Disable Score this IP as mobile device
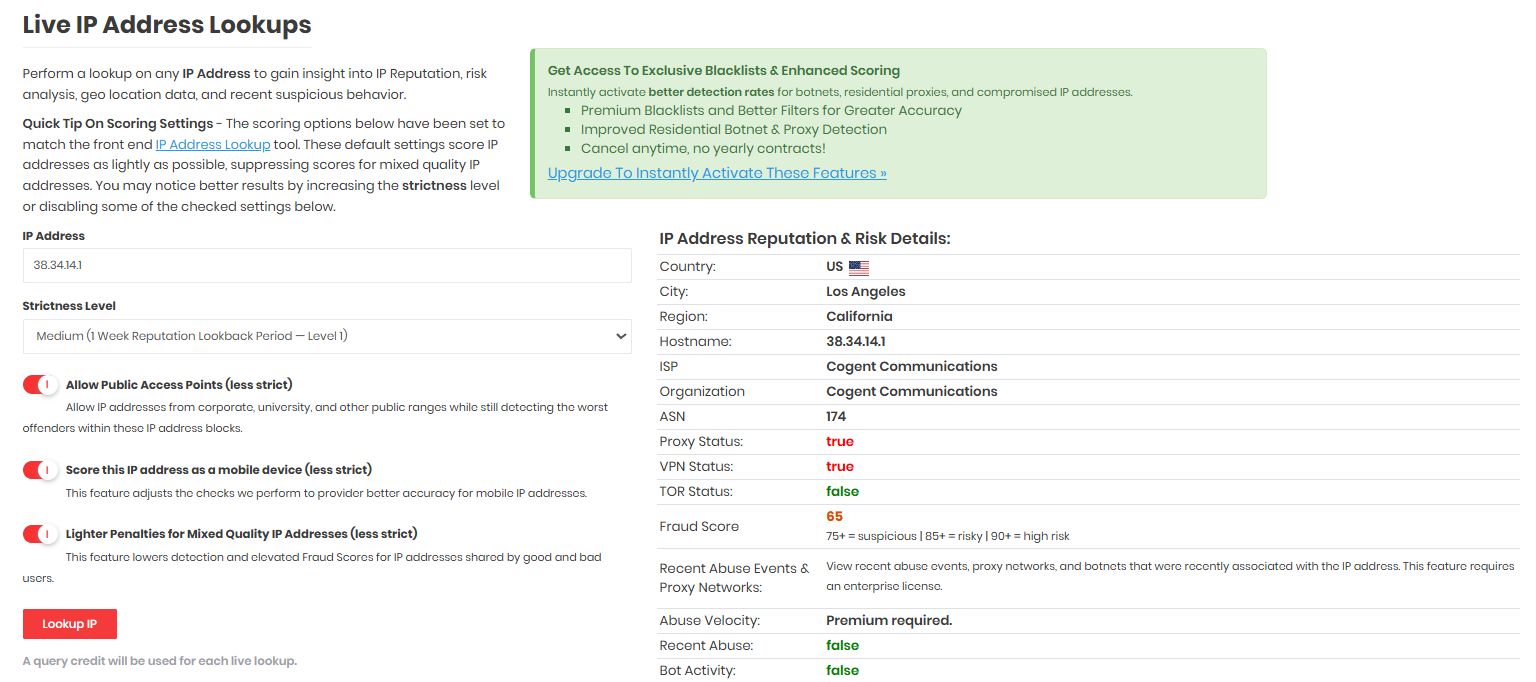 coord(41,470)
